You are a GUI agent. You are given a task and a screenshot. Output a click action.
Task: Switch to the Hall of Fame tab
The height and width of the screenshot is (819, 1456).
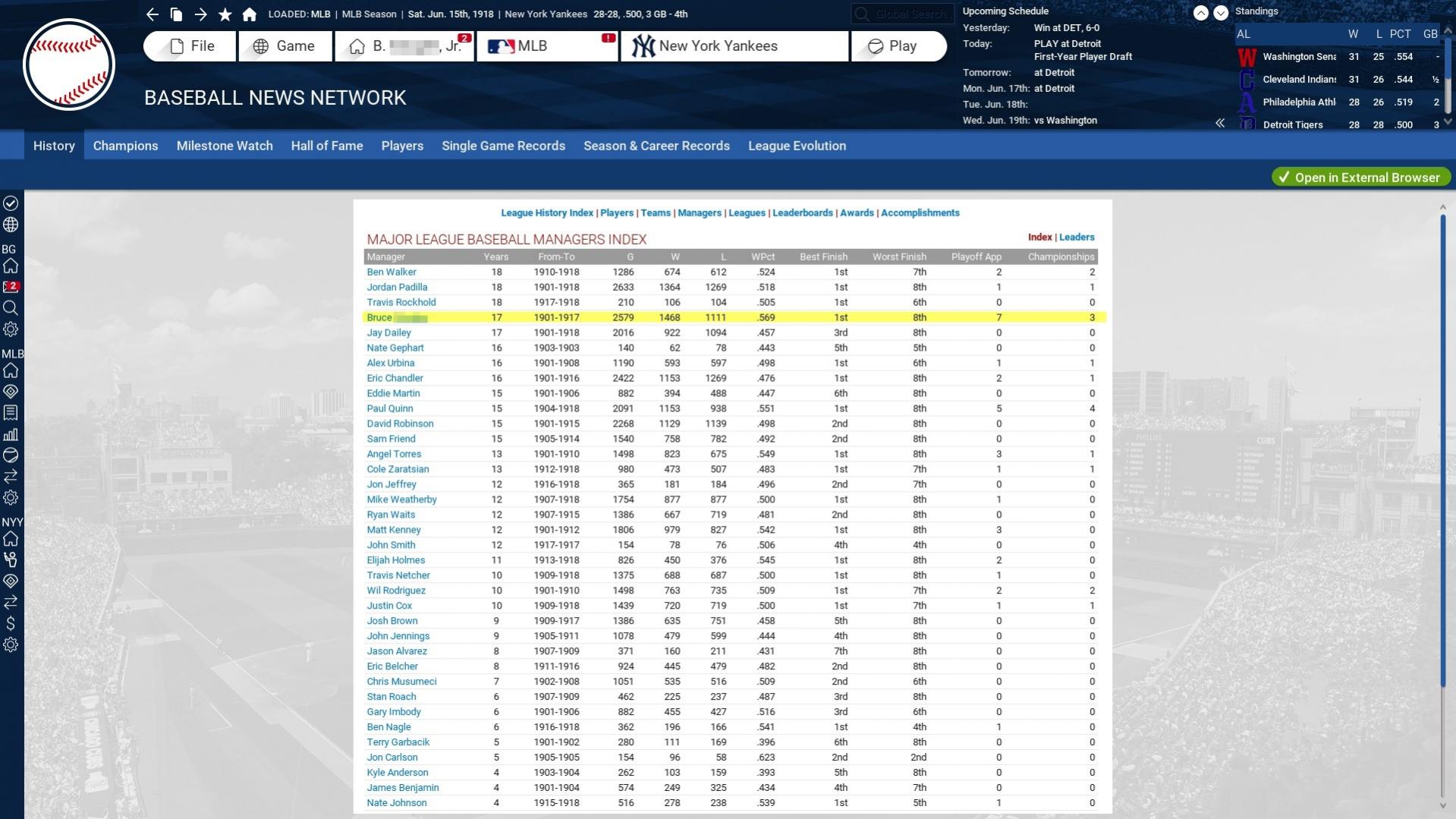pos(327,146)
